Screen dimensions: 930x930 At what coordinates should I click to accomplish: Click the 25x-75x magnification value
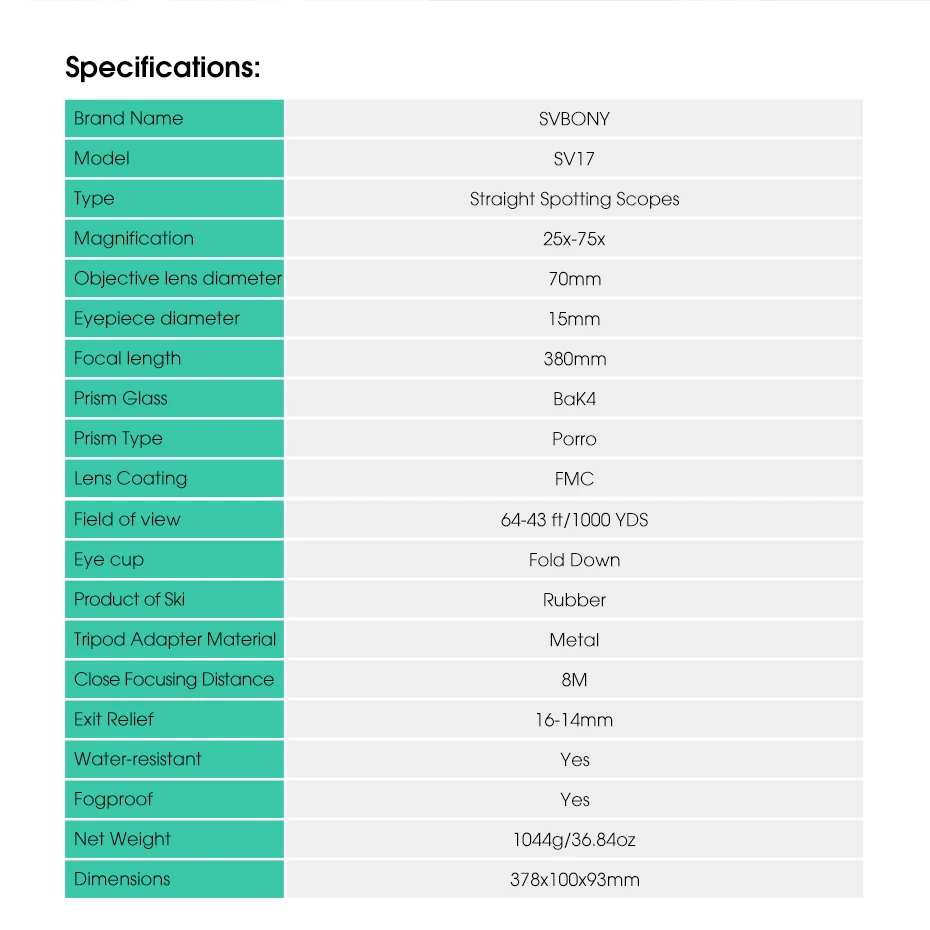(x=574, y=239)
